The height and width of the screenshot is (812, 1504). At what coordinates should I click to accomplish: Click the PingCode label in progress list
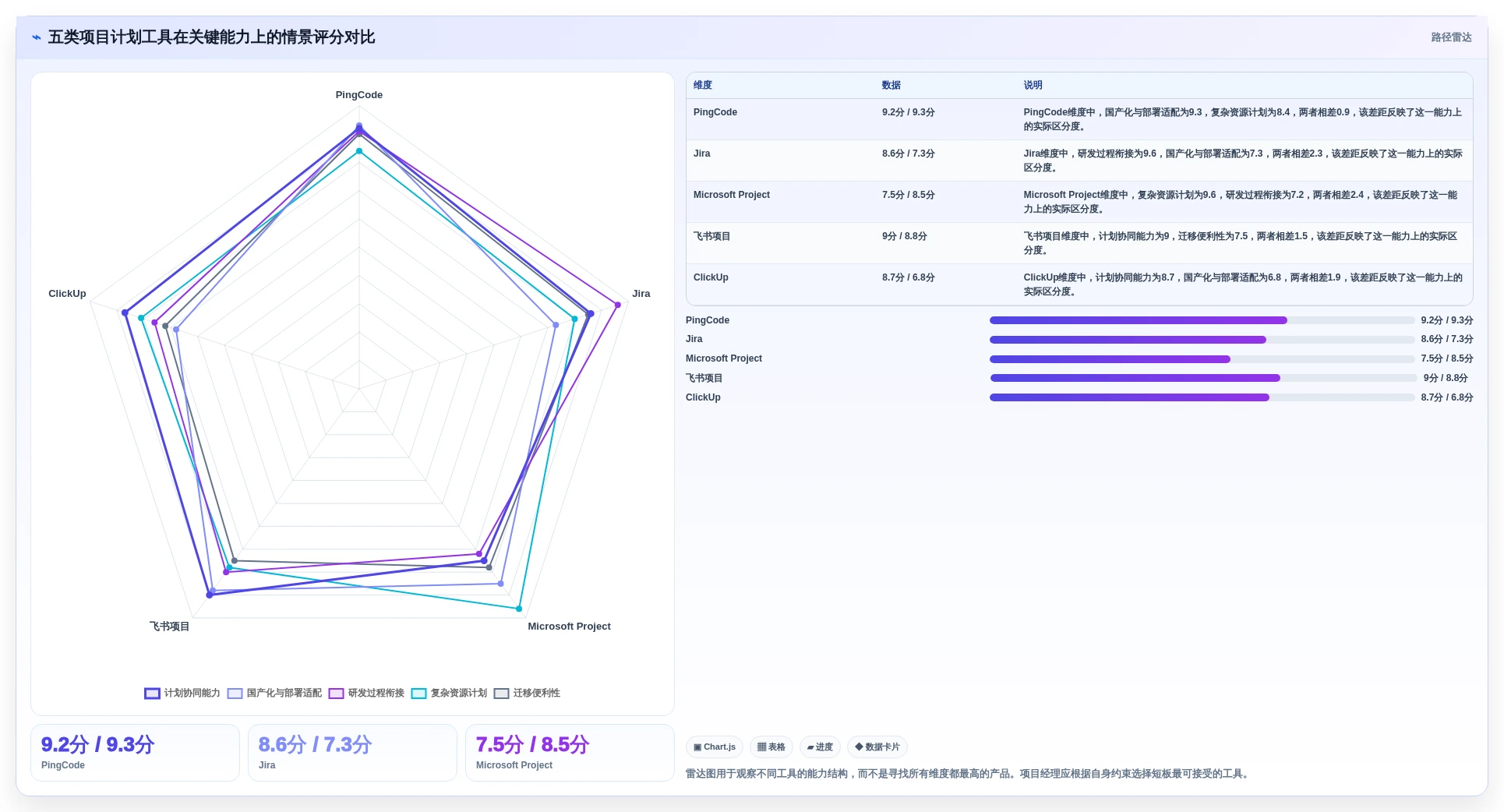click(708, 320)
